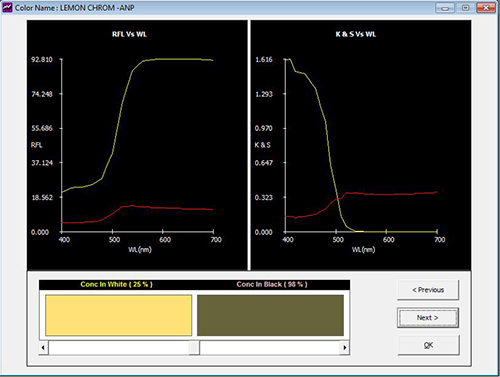This screenshot has width=500, height=377.
Task: Click the 'Conc In White ( 25 % )' label
Action: 116,284
